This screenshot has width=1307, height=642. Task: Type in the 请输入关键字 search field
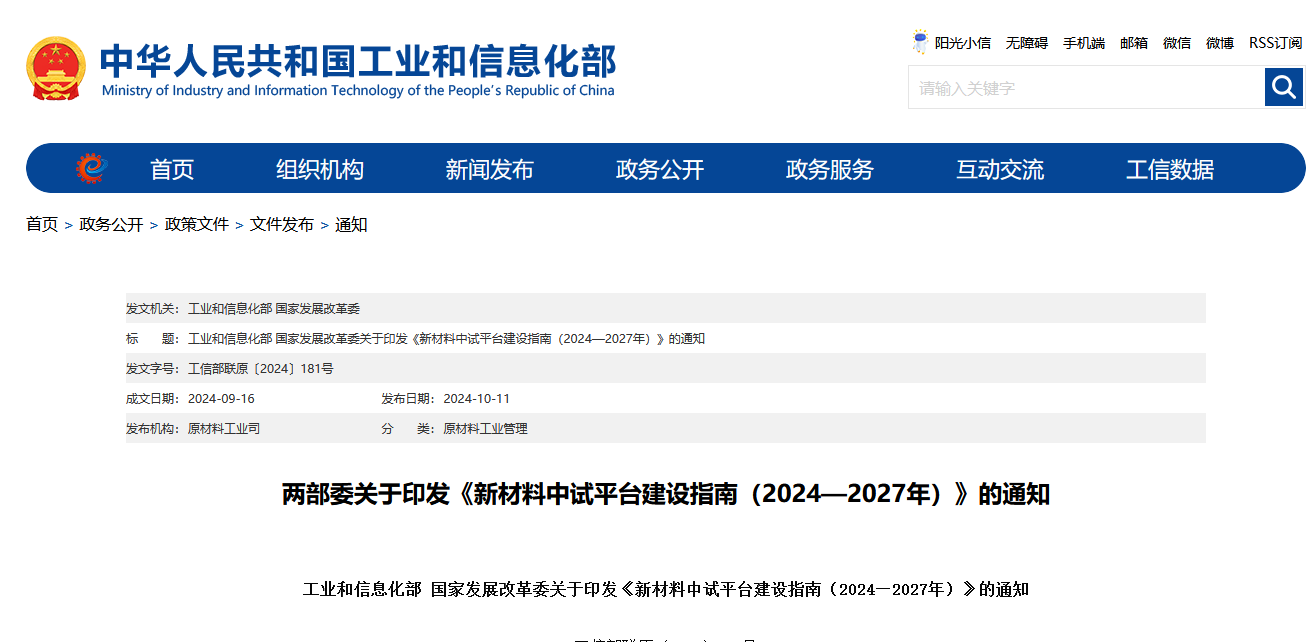1086,88
